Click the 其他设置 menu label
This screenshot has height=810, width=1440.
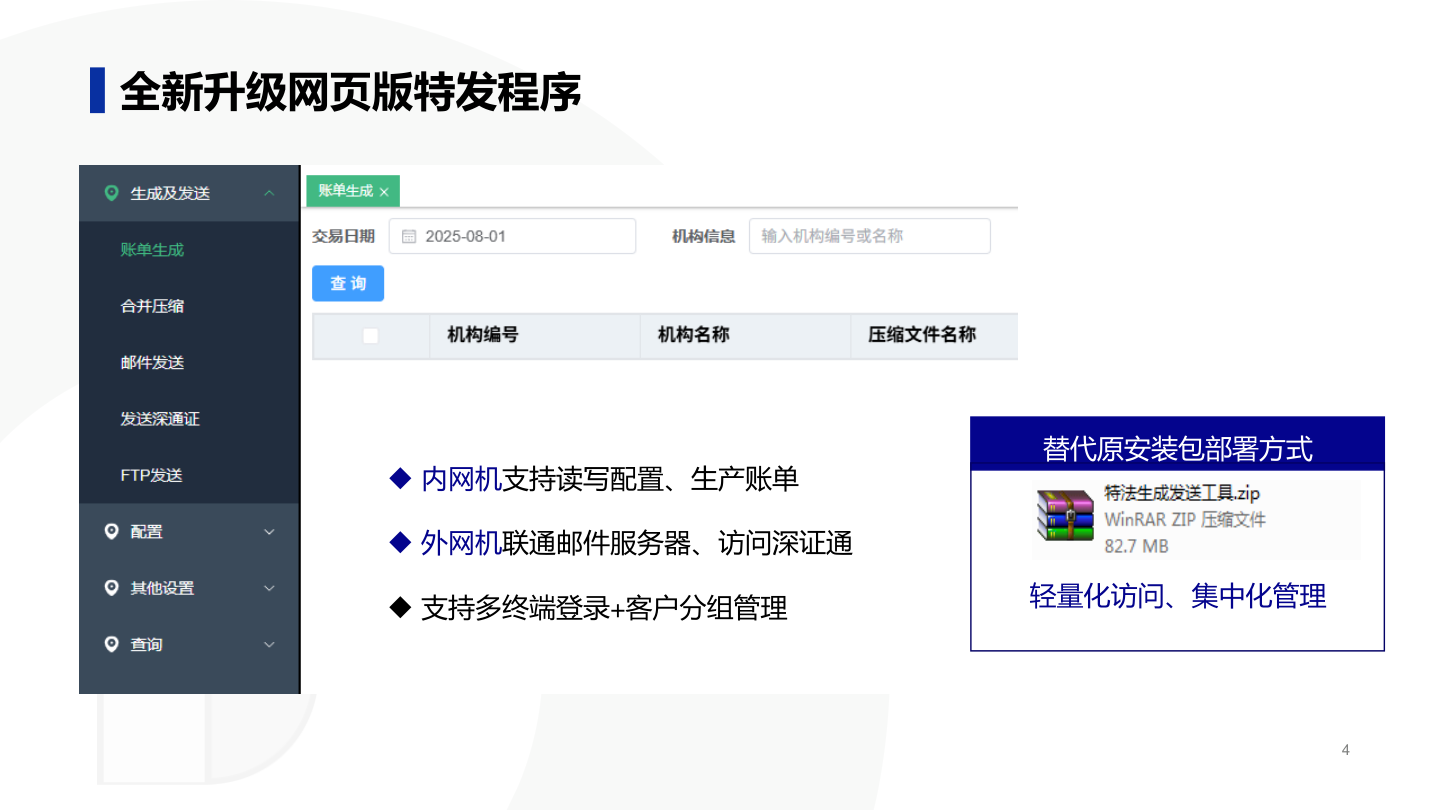(162, 588)
